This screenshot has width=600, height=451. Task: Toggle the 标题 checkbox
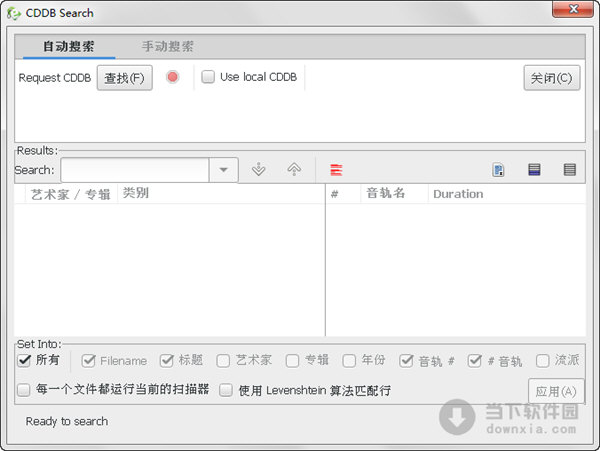pos(167,360)
